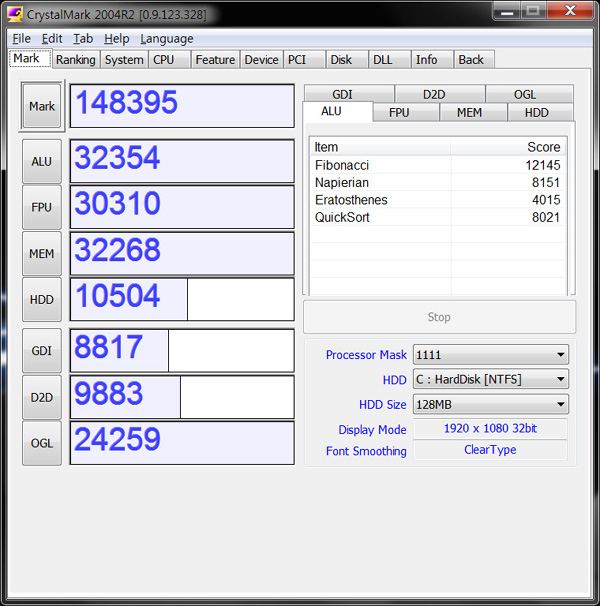The width and height of the screenshot is (600, 606).
Task: Click the total Mark score 148395
Action: [x=182, y=106]
